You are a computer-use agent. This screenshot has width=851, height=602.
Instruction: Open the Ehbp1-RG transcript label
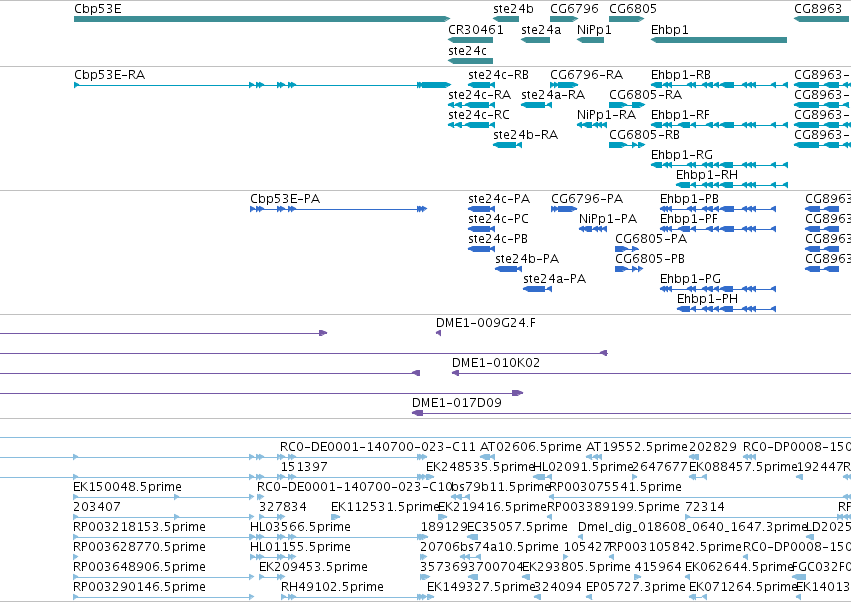click(682, 155)
